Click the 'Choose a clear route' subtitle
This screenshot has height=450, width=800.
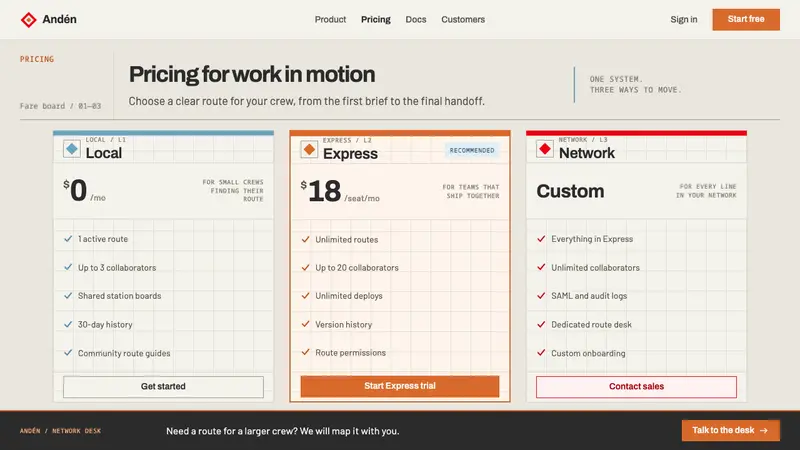[x=307, y=102]
